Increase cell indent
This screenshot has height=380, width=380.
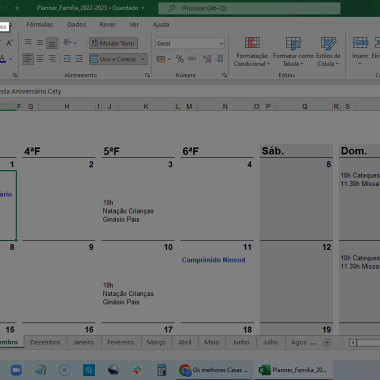tap(79, 59)
